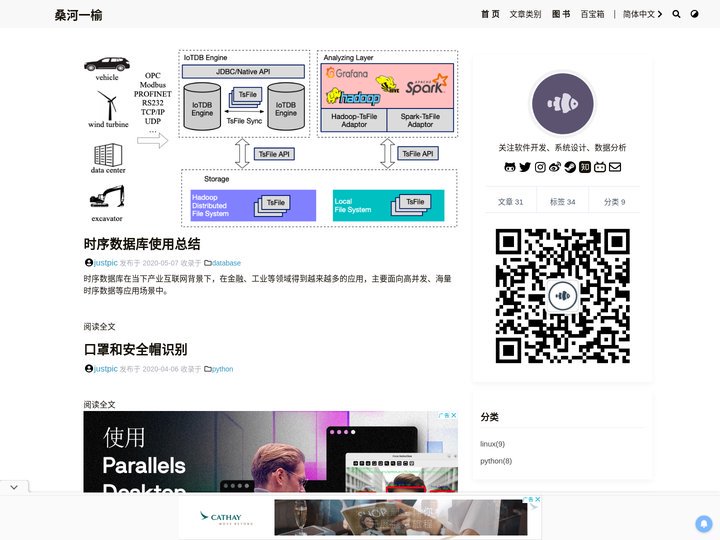This screenshot has width=720, height=540.
Task: Click 阅读全文 under the time-series database post
Action: (99, 326)
